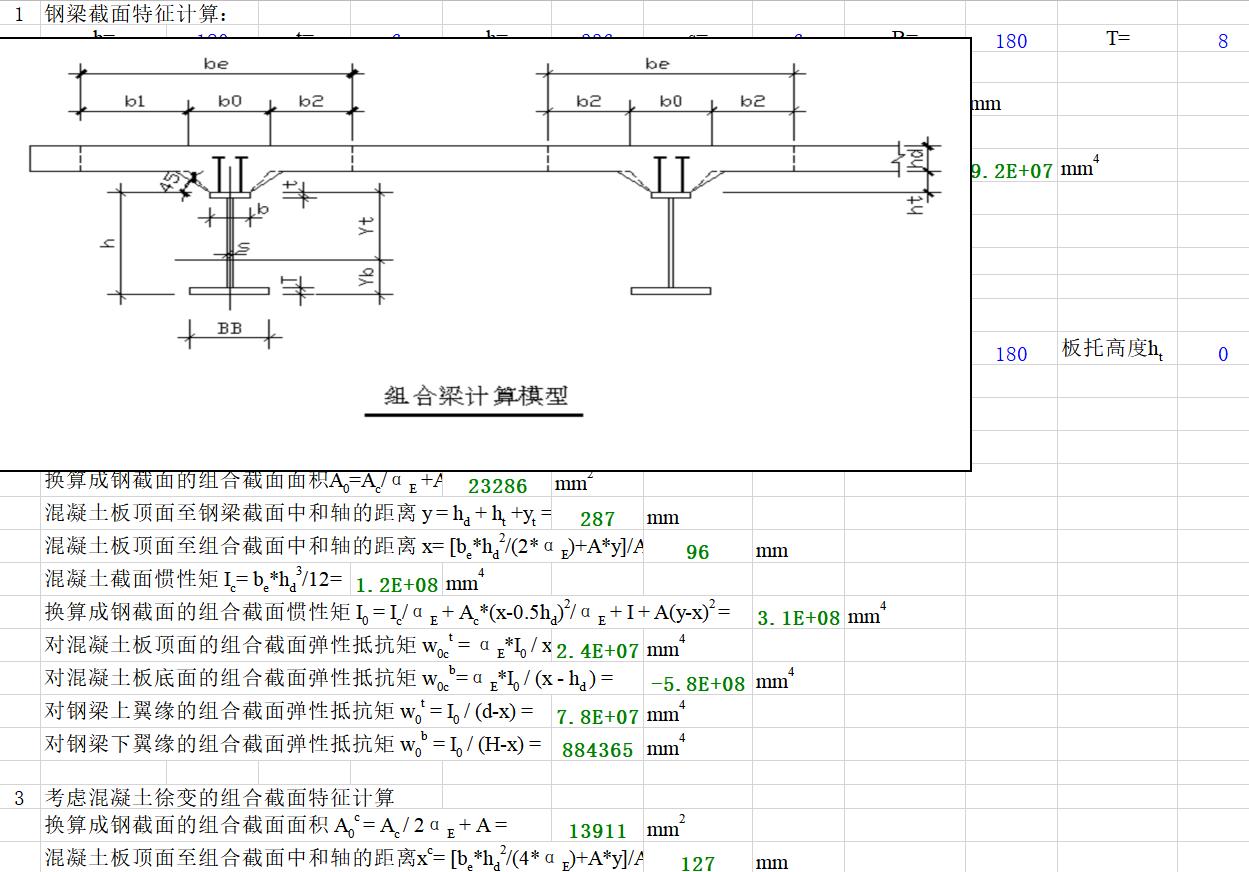Click the mm2 unit beside 23286

(x=574, y=482)
